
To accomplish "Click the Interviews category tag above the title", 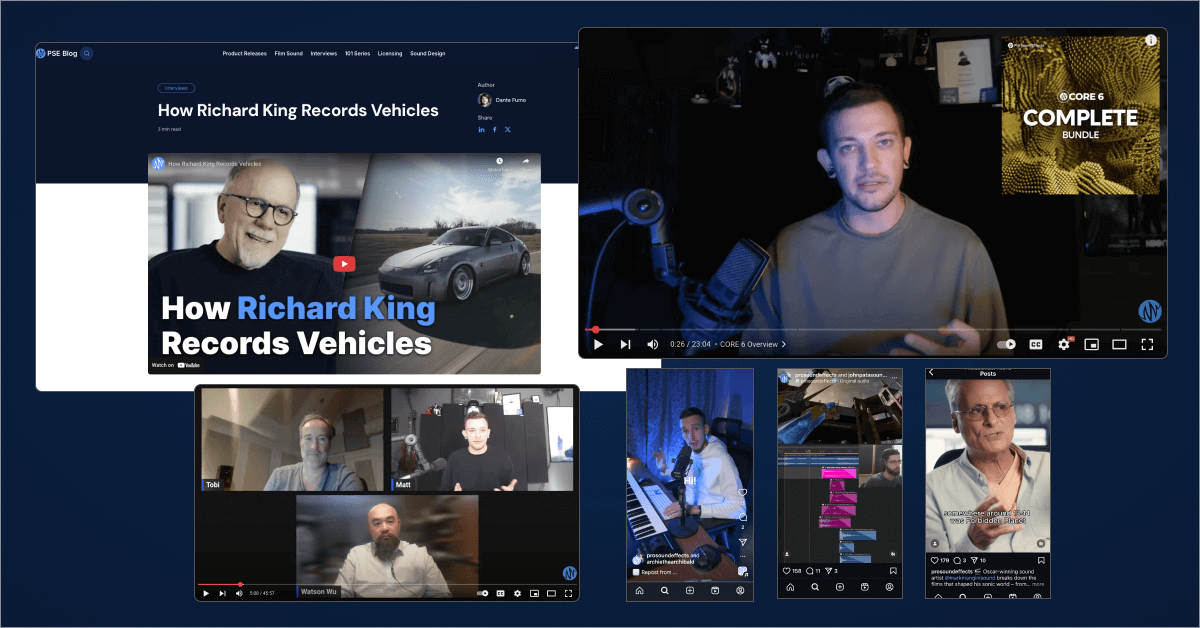I will [176, 88].
